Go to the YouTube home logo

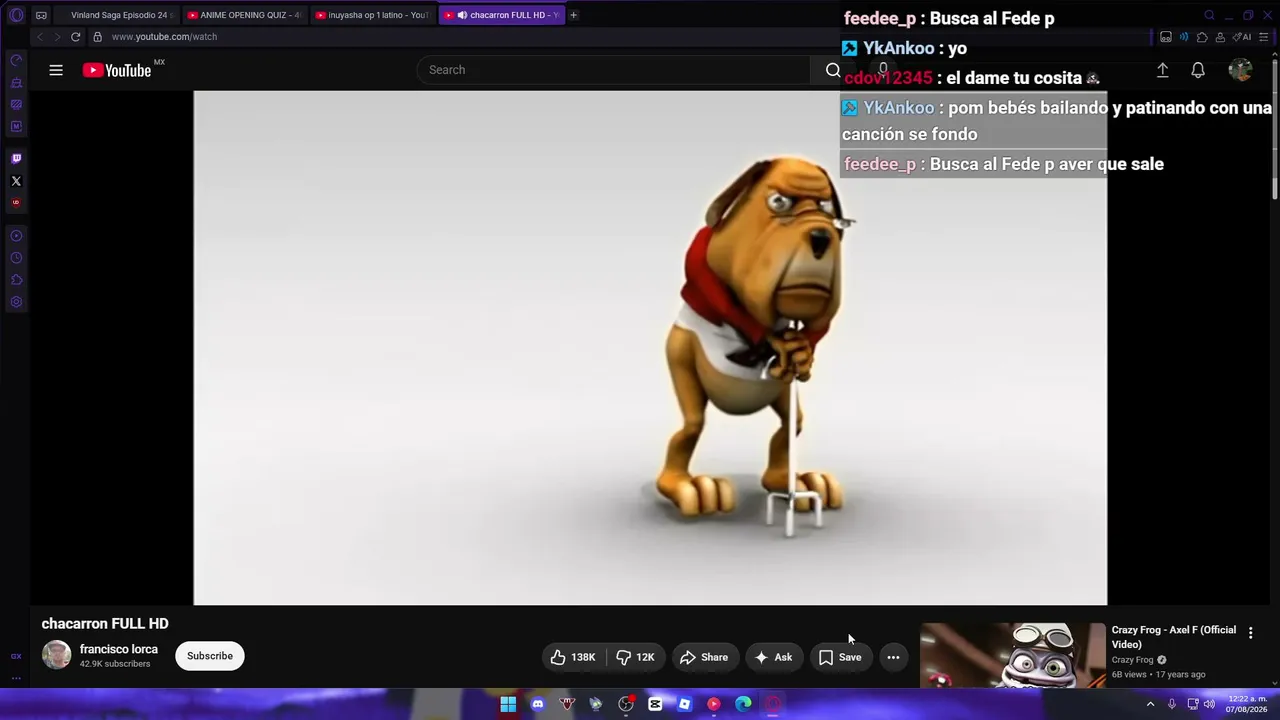pos(117,70)
